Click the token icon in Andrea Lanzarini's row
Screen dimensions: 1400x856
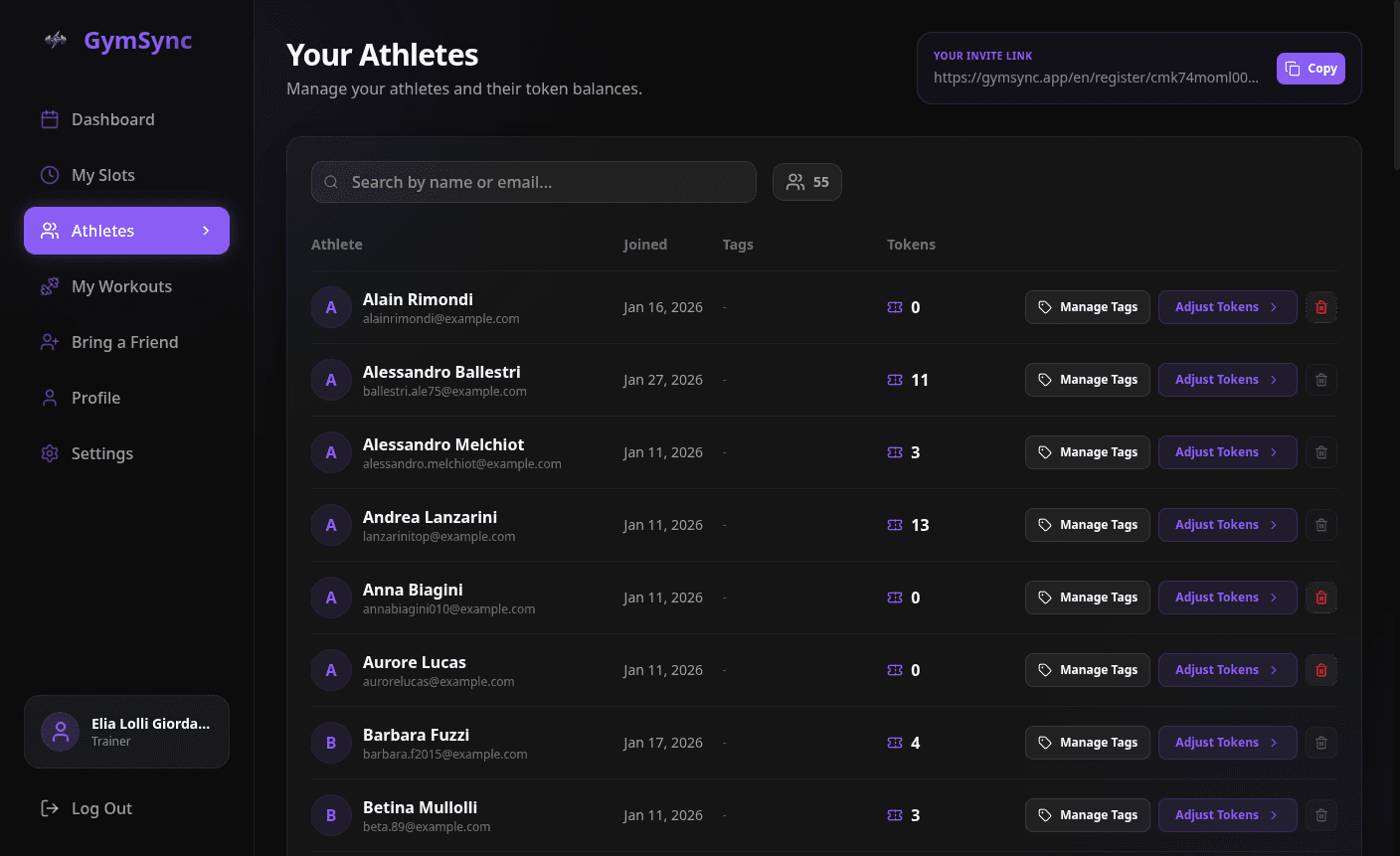[x=895, y=525]
